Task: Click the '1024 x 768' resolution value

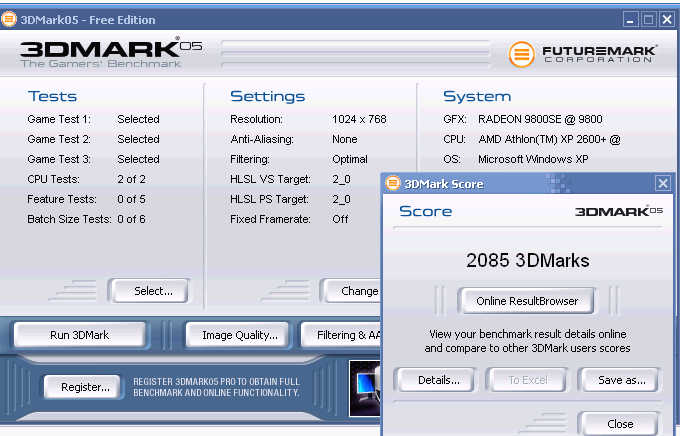Action: (x=359, y=119)
